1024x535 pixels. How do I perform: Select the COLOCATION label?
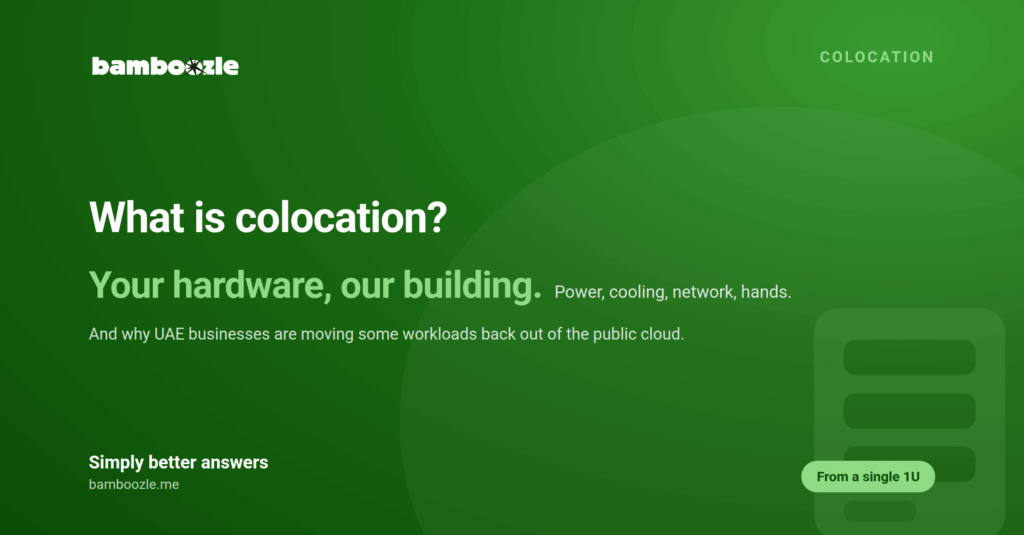pyautogui.click(x=876, y=57)
